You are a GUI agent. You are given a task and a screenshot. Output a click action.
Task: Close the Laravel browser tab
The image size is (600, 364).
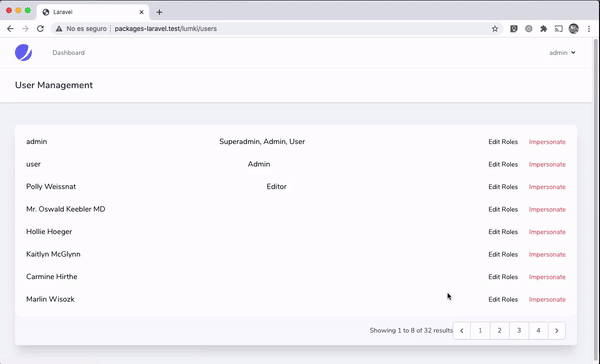(141, 12)
